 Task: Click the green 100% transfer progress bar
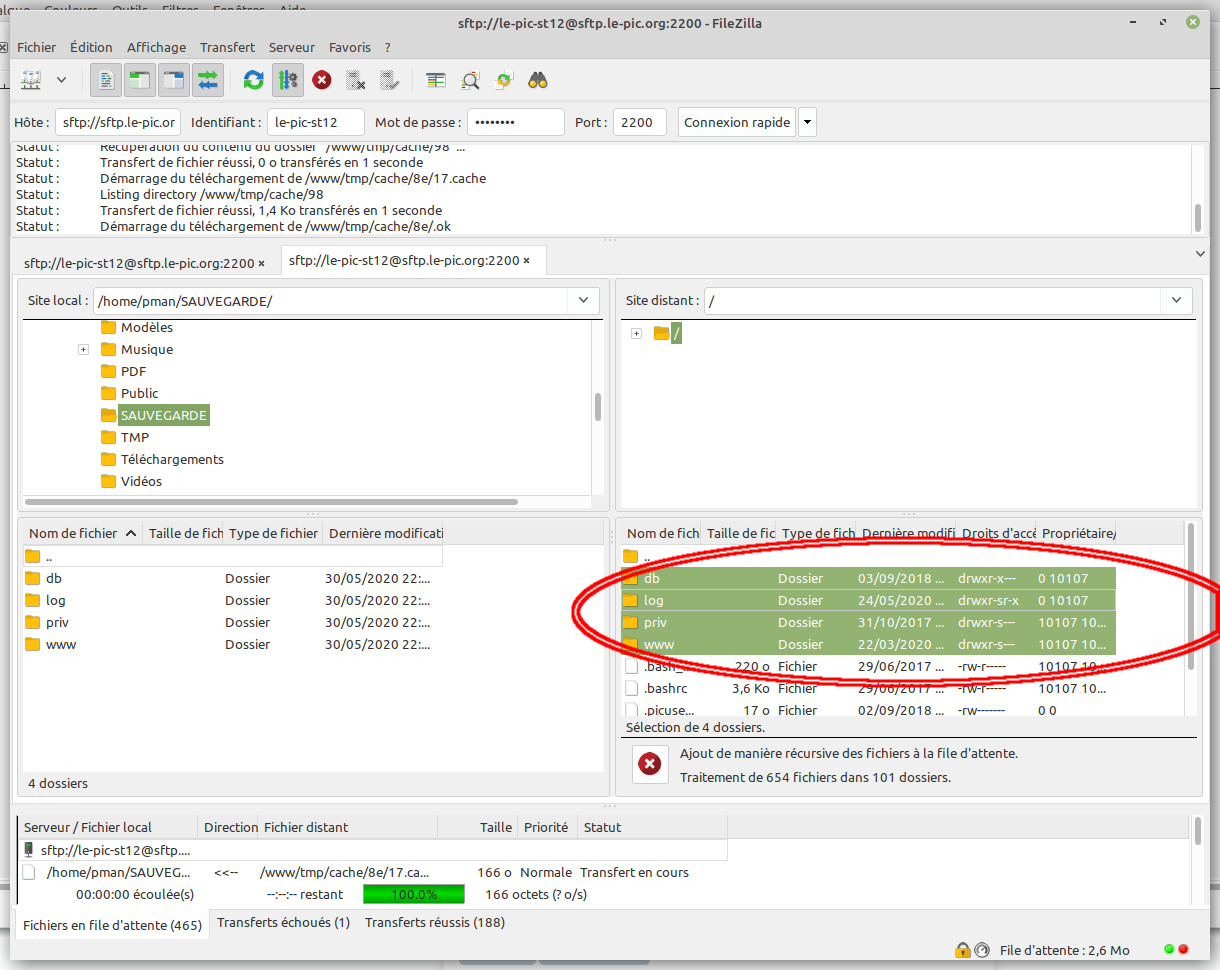coord(413,895)
